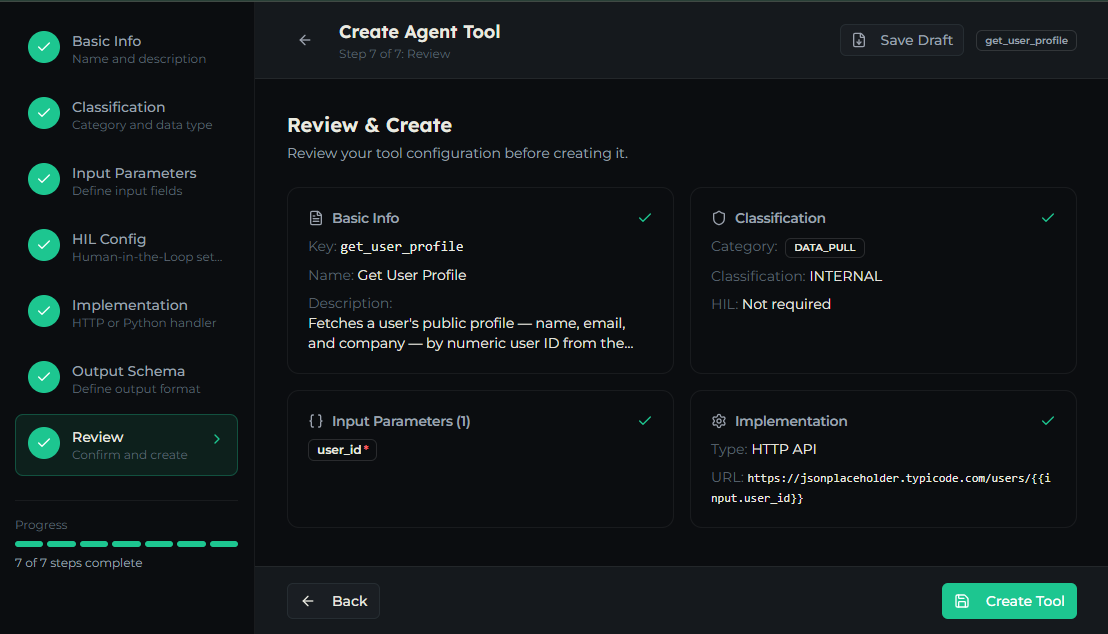Click the user_id parameter chip

(342, 450)
